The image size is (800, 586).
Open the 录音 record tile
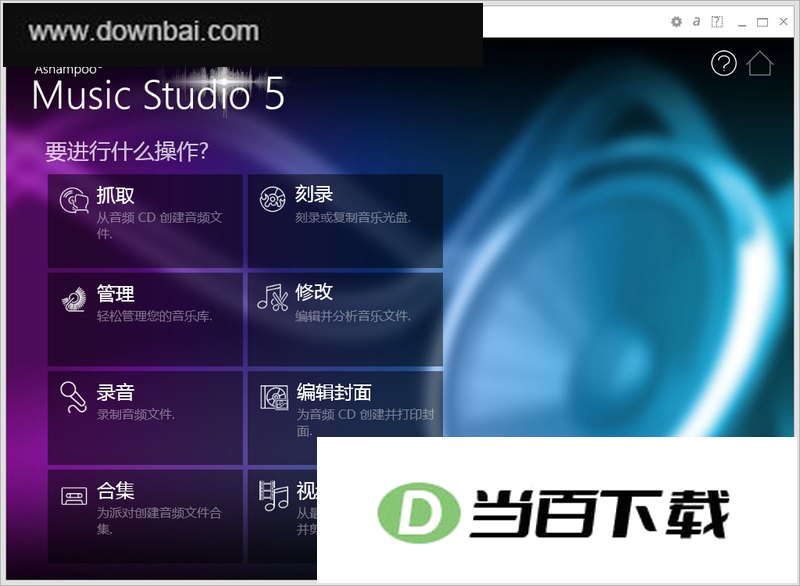(x=145, y=418)
